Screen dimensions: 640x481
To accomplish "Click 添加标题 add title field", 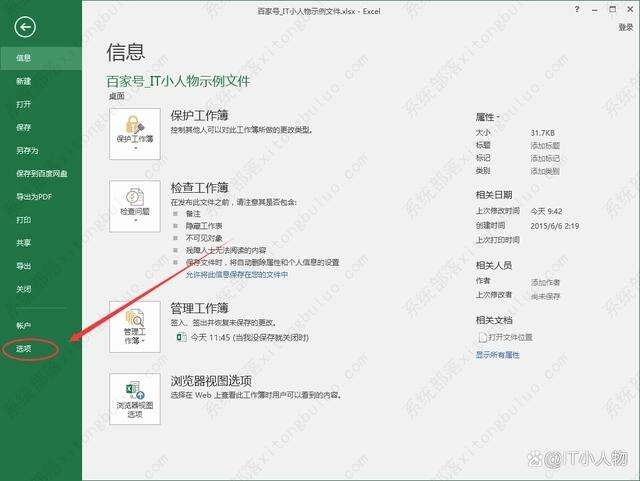I will pyautogui.click(x=545, y=145).
